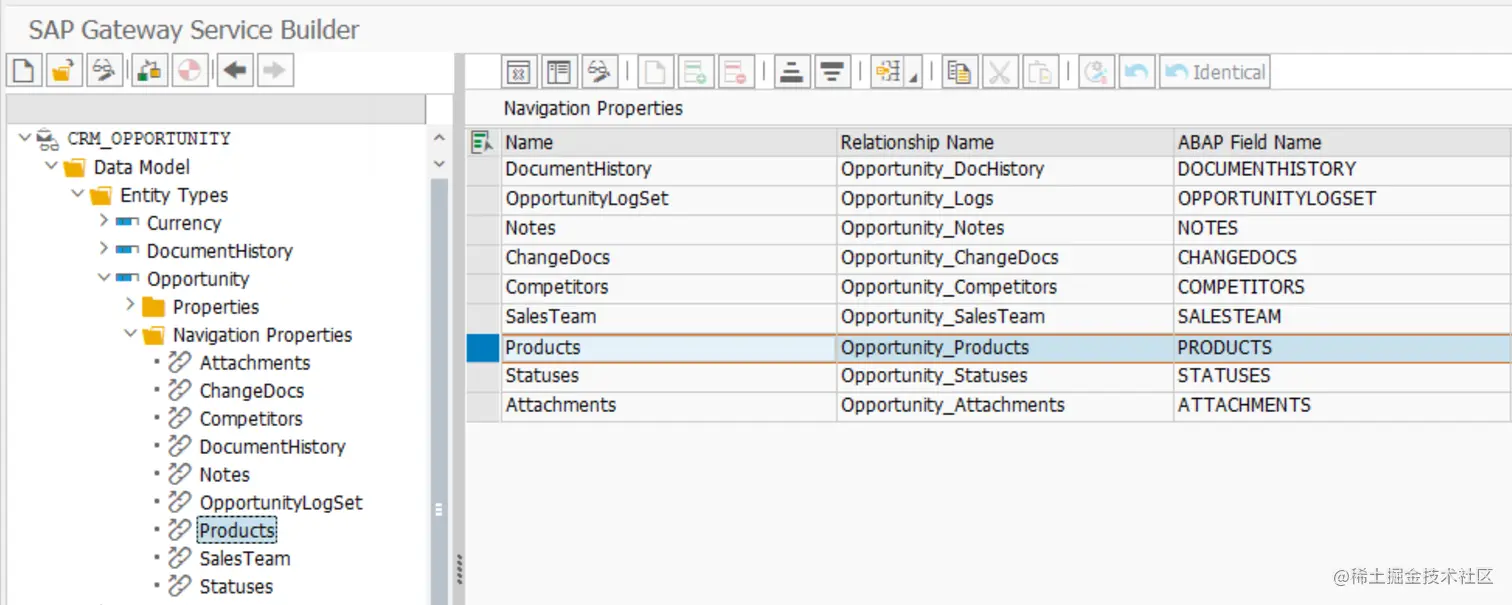
Task: Expand the Properties folder
Action: click(130, 304)
